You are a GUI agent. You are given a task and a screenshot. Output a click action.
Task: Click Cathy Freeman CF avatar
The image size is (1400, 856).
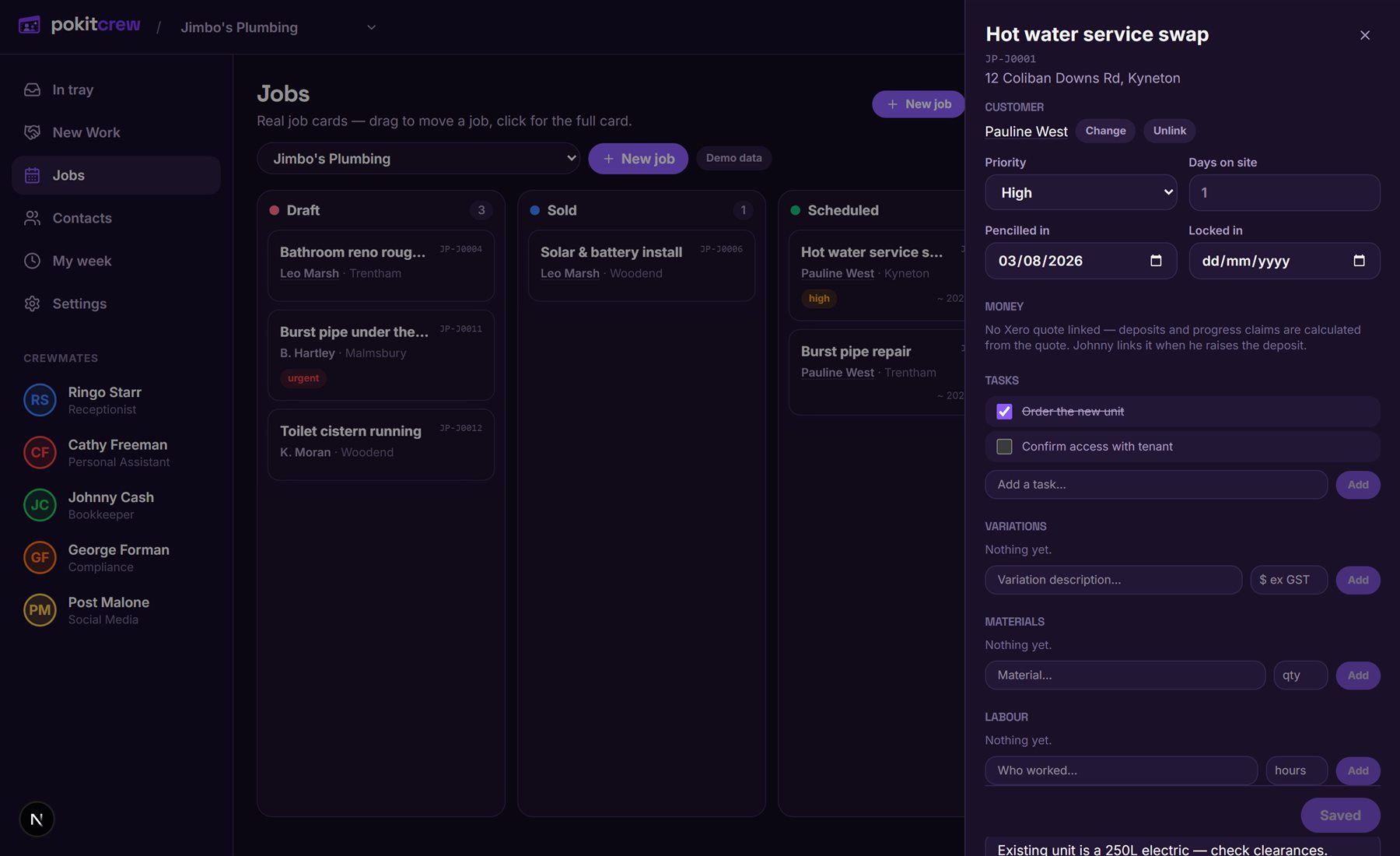click(x=40, y=452)
